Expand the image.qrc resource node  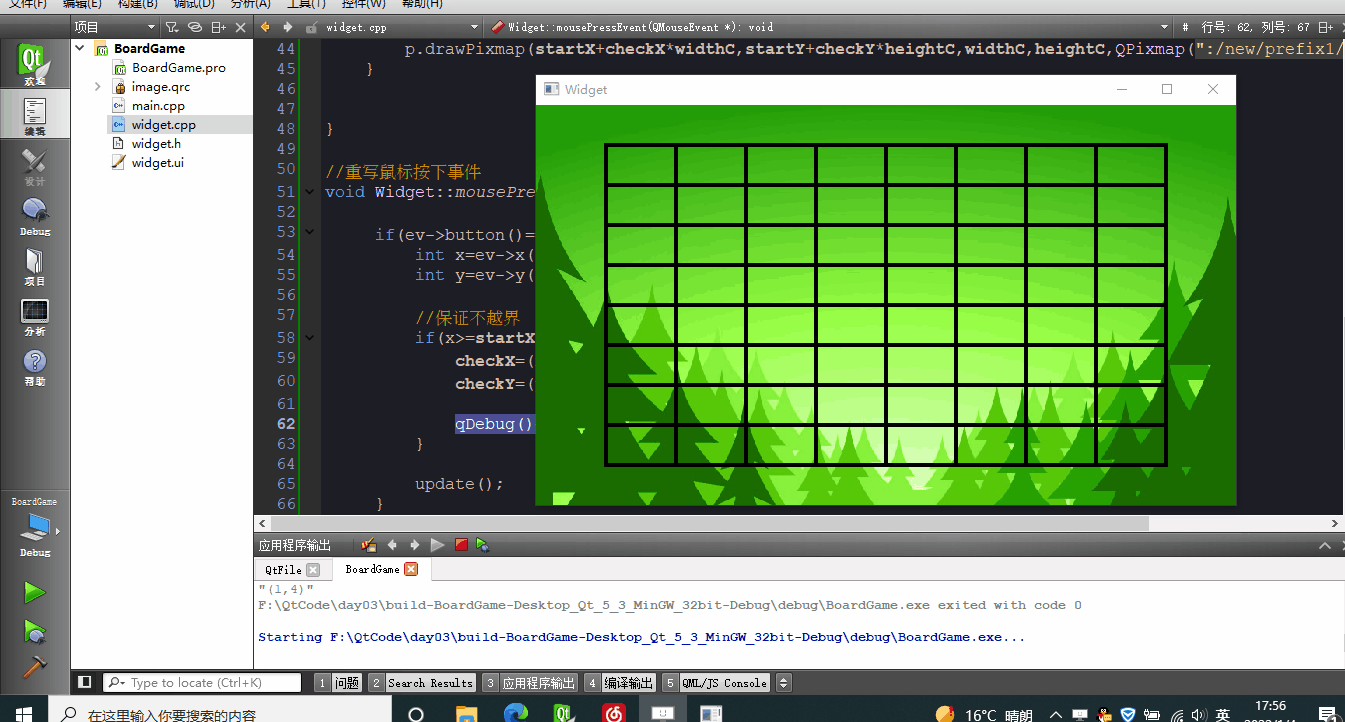(x=98, y=87)
